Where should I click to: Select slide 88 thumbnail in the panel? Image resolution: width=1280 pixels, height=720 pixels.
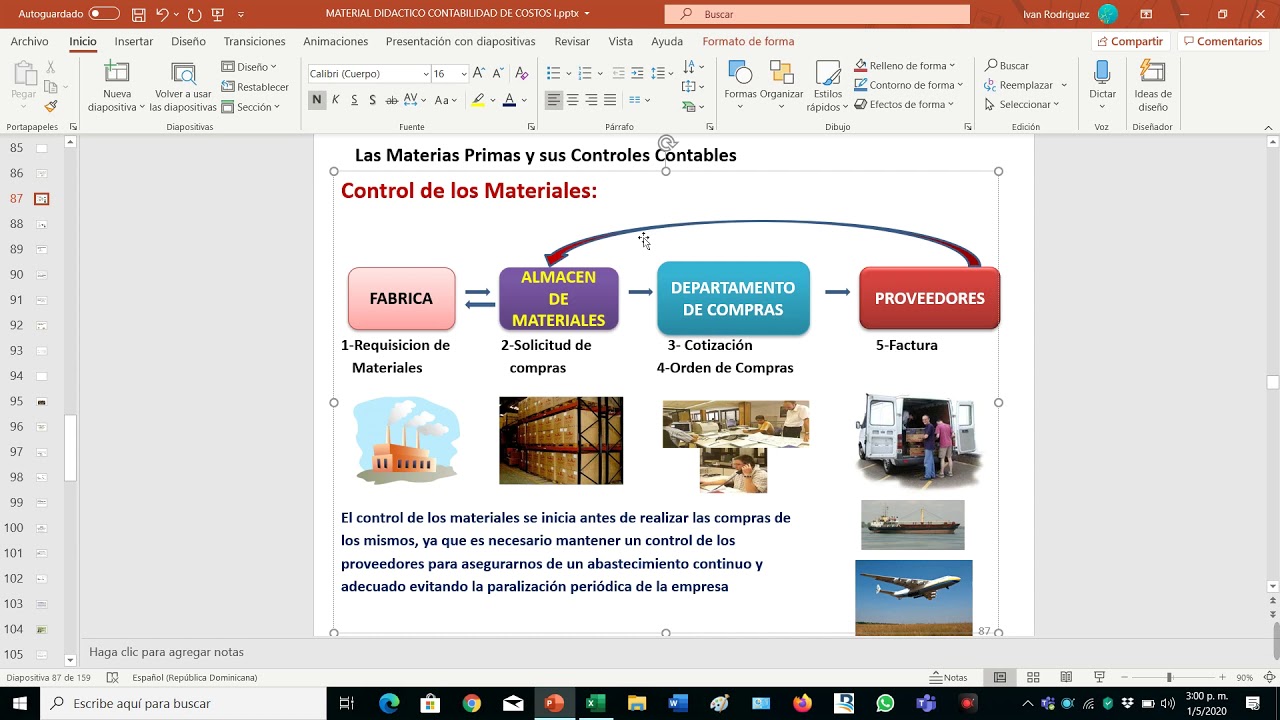[42, 224]
